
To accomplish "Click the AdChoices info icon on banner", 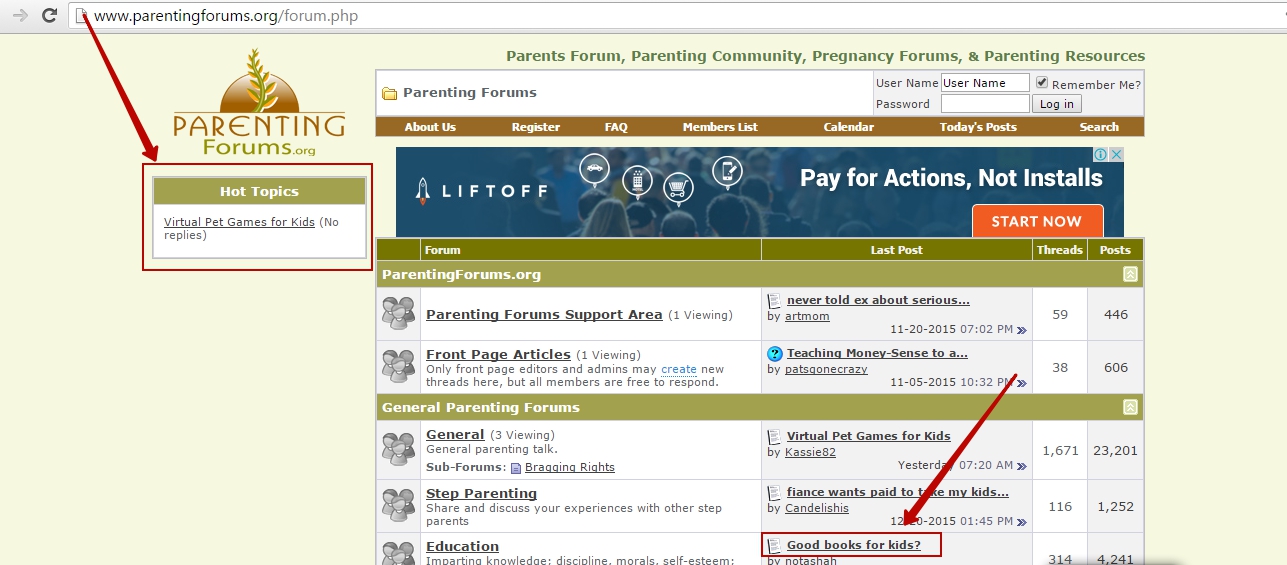I will (1100, 155).
